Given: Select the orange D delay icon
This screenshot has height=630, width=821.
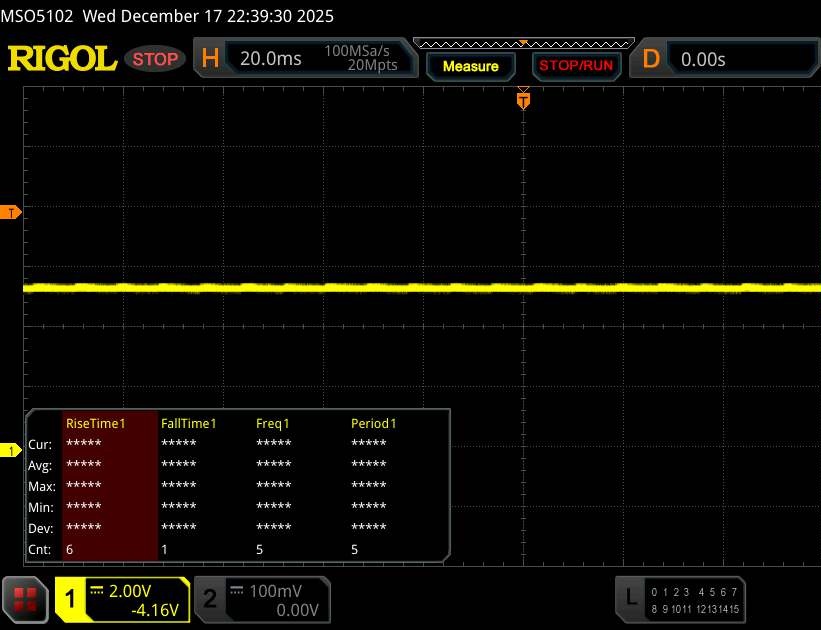Looking at the screenshot, I should (x=651, y=59).
